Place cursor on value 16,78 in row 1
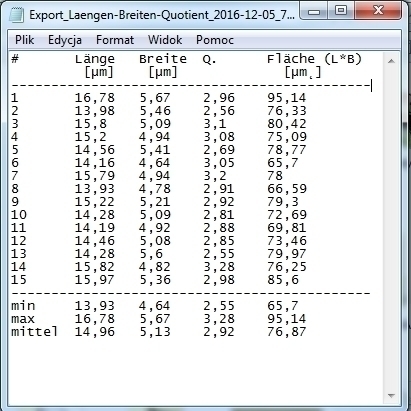Image resolution: width=411 pixels, height=411 pixels. tap(95, 98)
